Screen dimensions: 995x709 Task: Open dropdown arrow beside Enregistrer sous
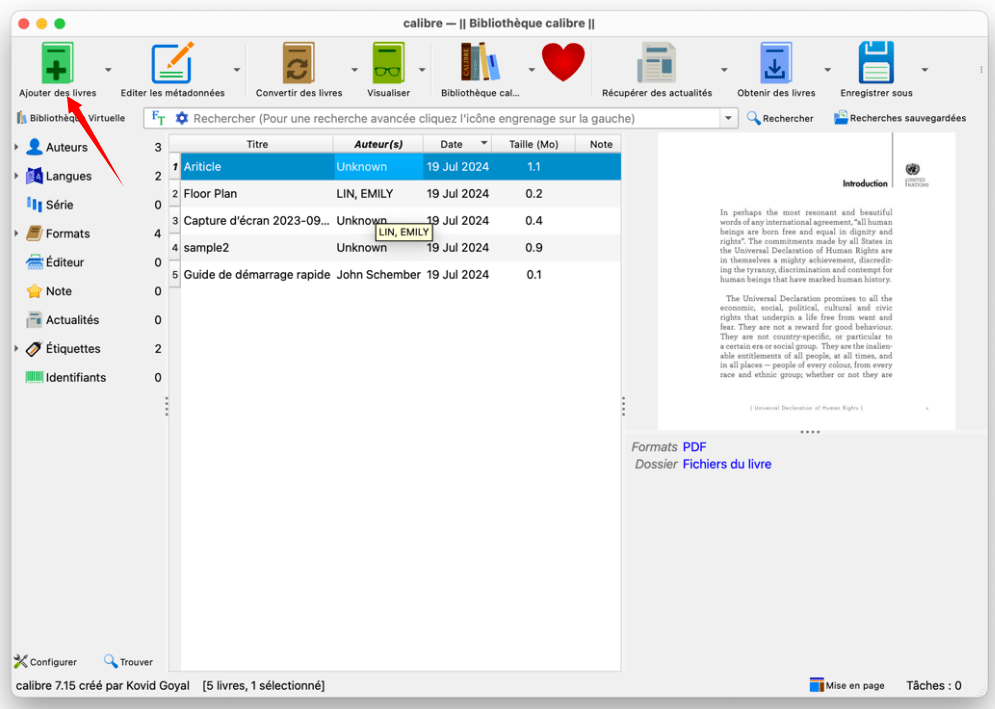pyautogui.click(x=925, y=70)
